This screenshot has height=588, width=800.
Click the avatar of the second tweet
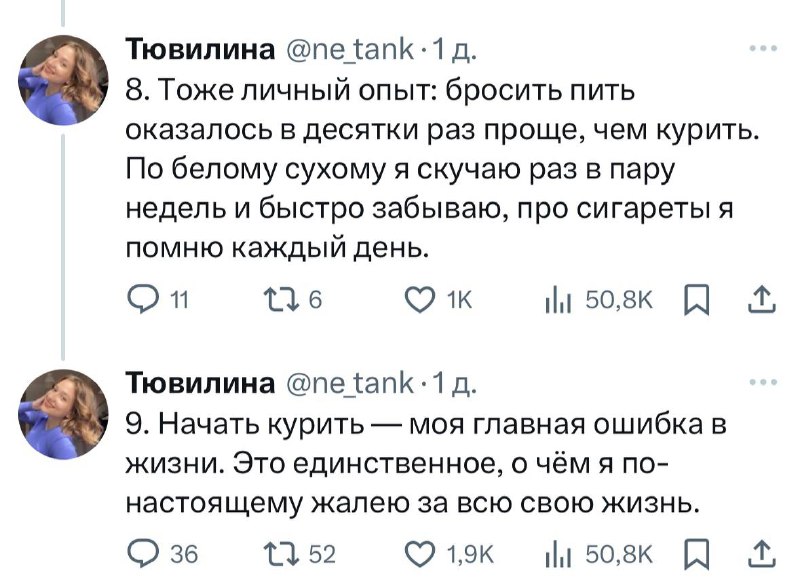click(65, 414)
